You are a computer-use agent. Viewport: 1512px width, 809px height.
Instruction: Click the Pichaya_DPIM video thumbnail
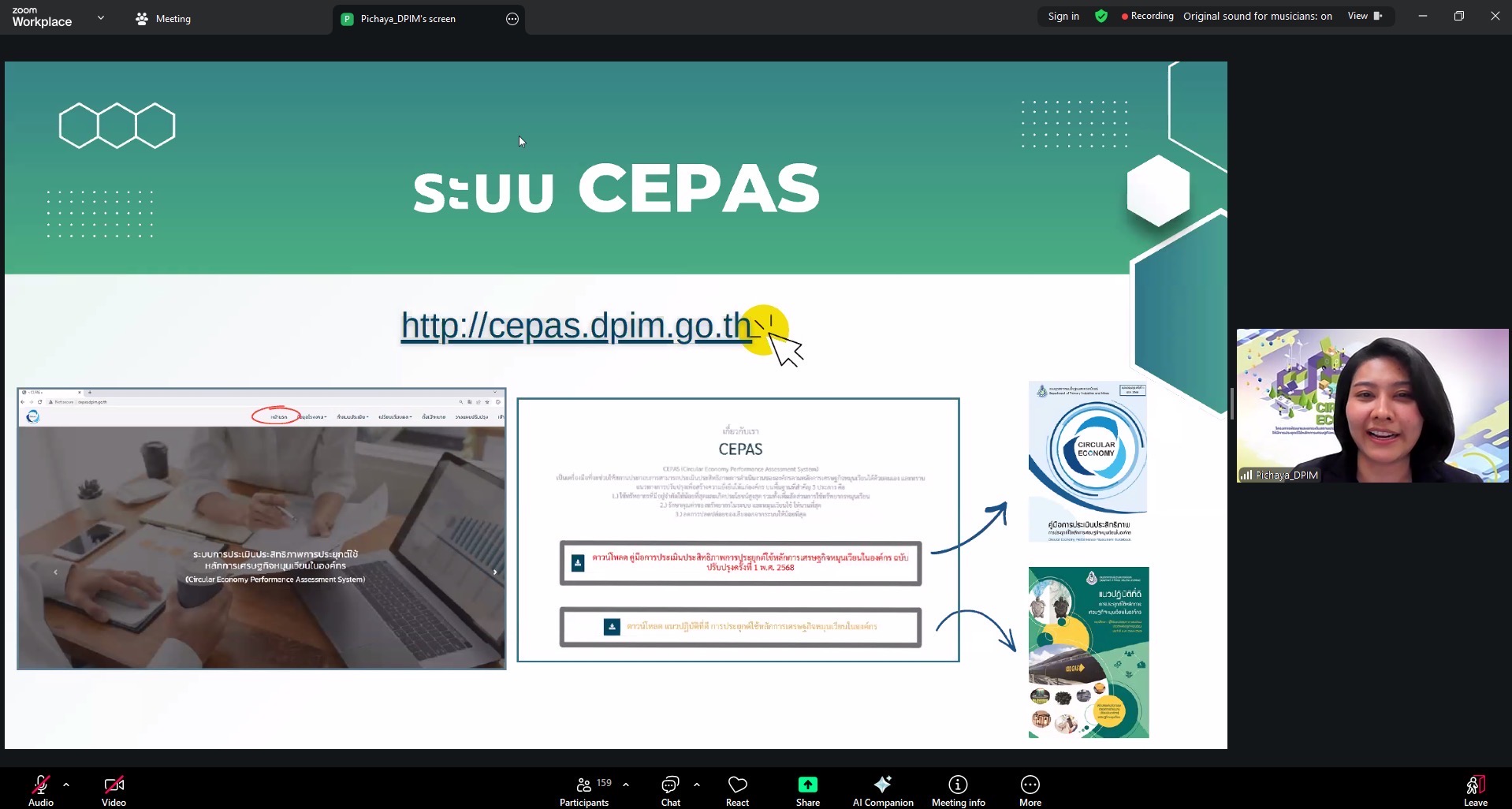pyautogui.click(x=1372, y=405)
